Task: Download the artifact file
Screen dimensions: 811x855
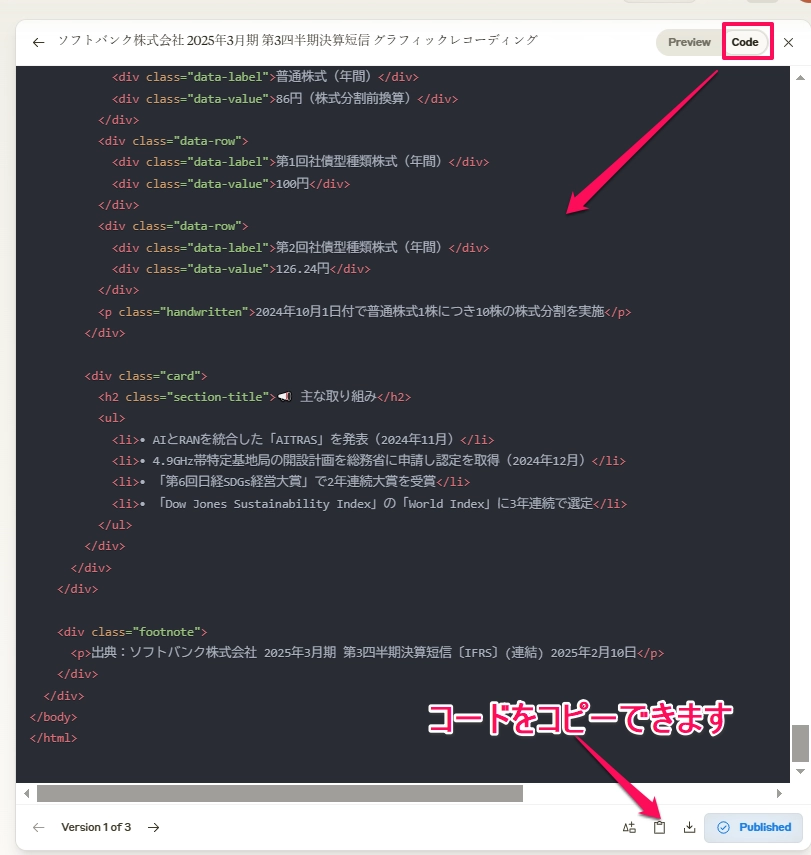Action: [x=689, y=827]
